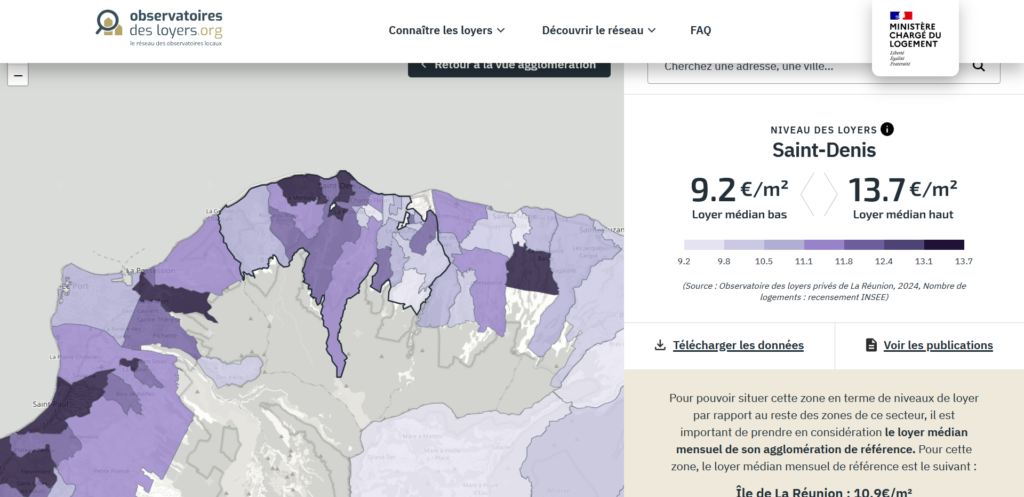
Task: Zoom out the map with the minus button
Action: pos(17,75)
